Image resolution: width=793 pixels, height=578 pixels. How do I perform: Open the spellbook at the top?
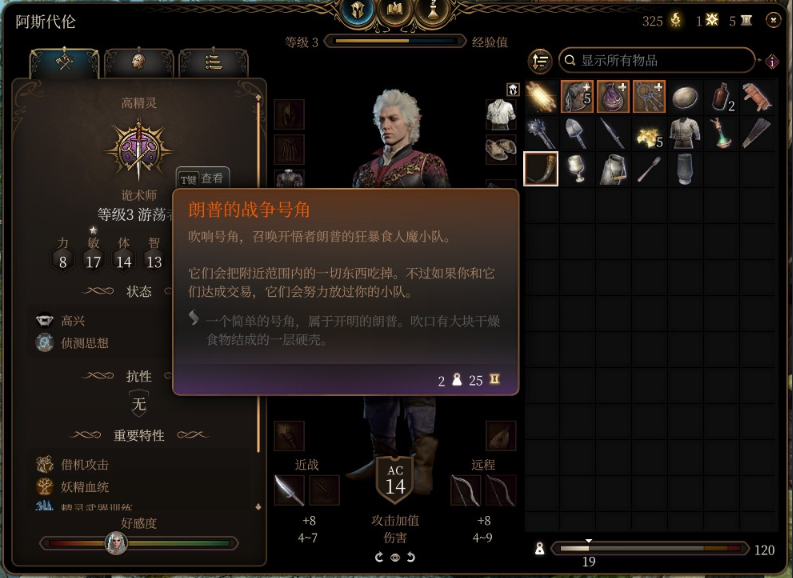(395, 10)
